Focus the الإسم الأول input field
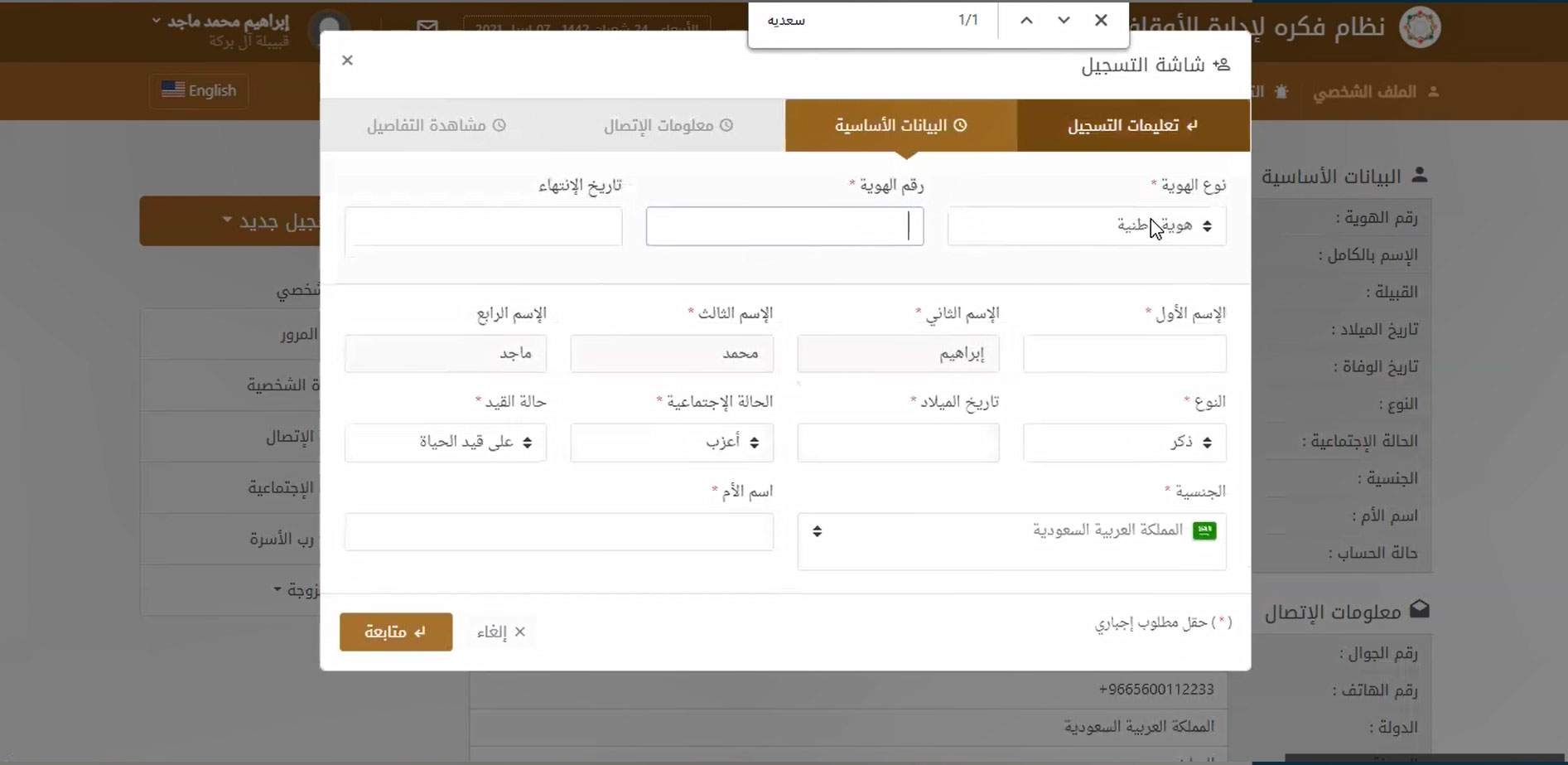 coord(1124,354)
